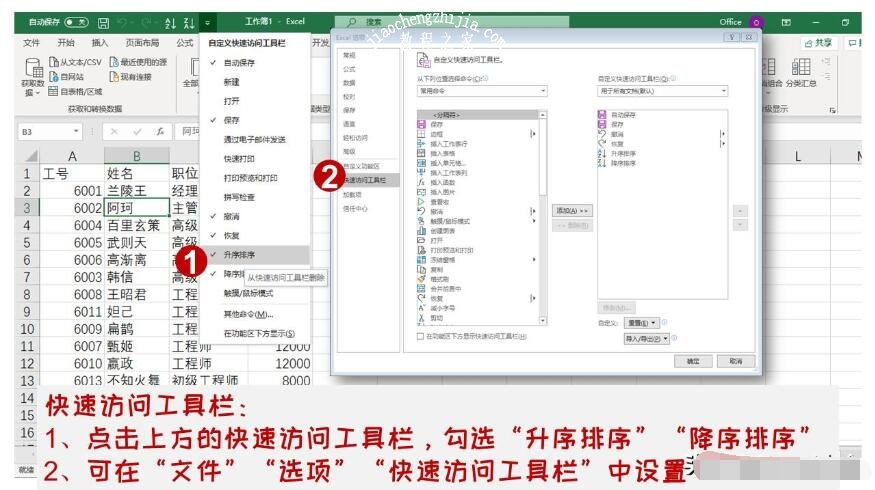Viewport: 875px width, 490px height.
Task: Expand the Name Box dropdown showing B3
Action: [x=76, y=131]
